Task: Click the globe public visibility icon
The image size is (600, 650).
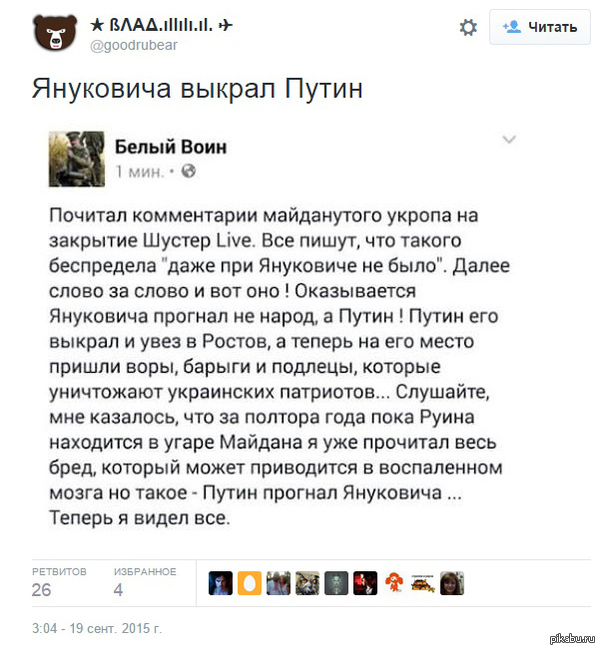Action: pyautogui.click(x=188, y=171)
